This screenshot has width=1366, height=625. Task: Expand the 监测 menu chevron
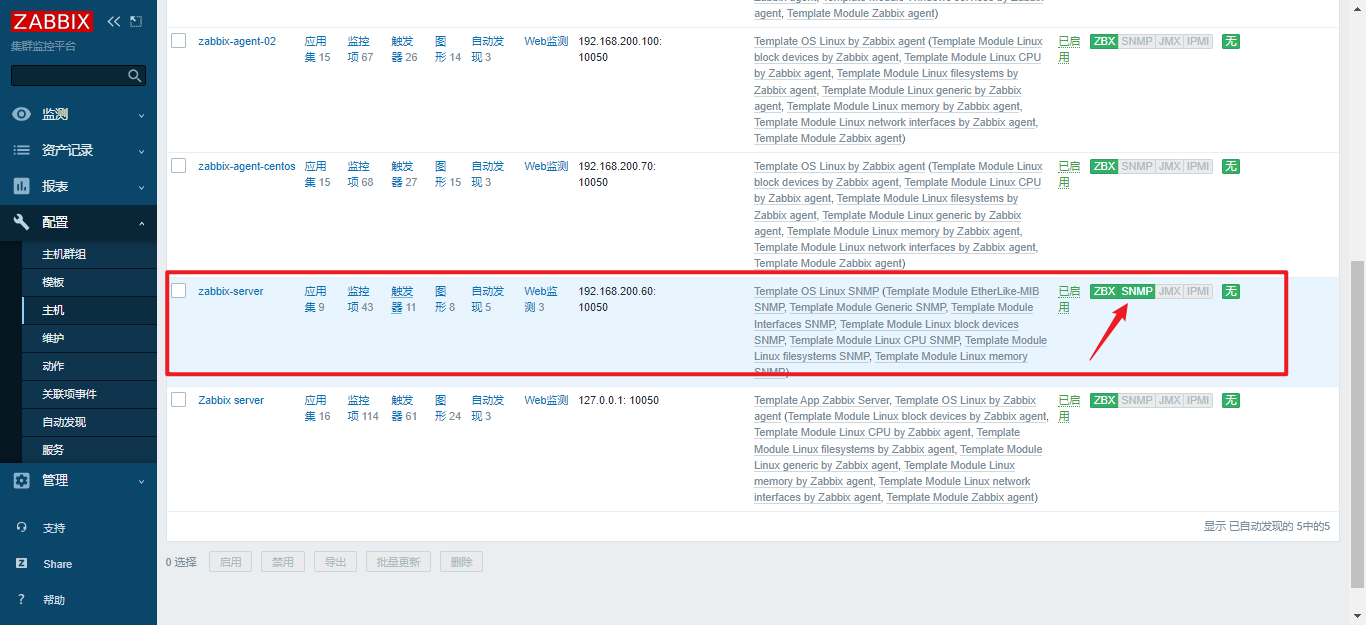click(141, 115)
